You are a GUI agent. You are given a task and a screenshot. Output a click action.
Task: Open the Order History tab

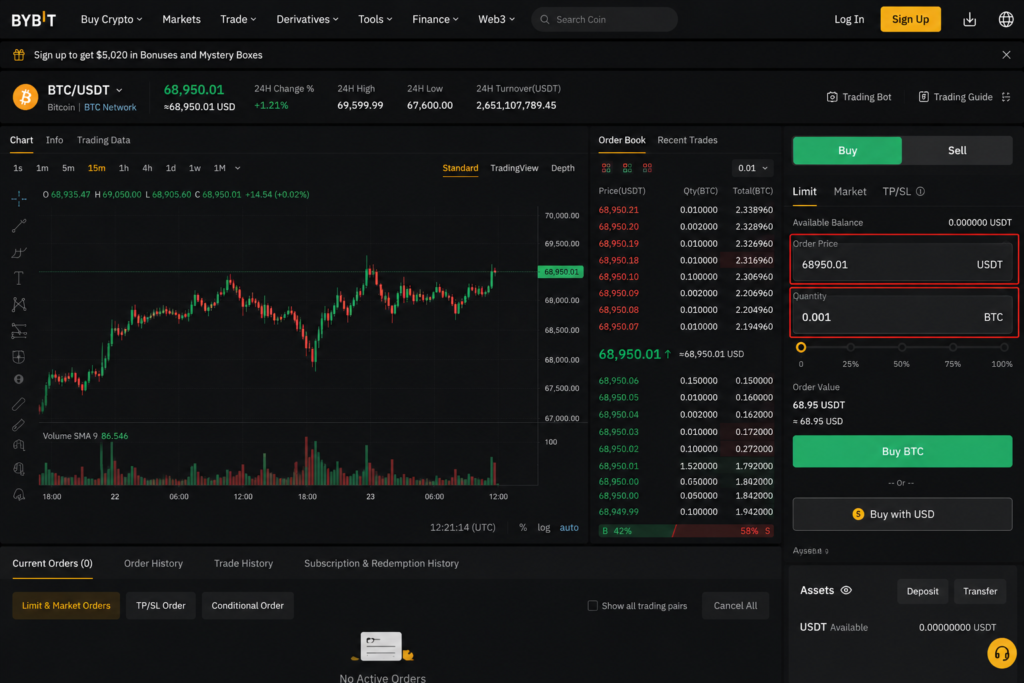153,563
